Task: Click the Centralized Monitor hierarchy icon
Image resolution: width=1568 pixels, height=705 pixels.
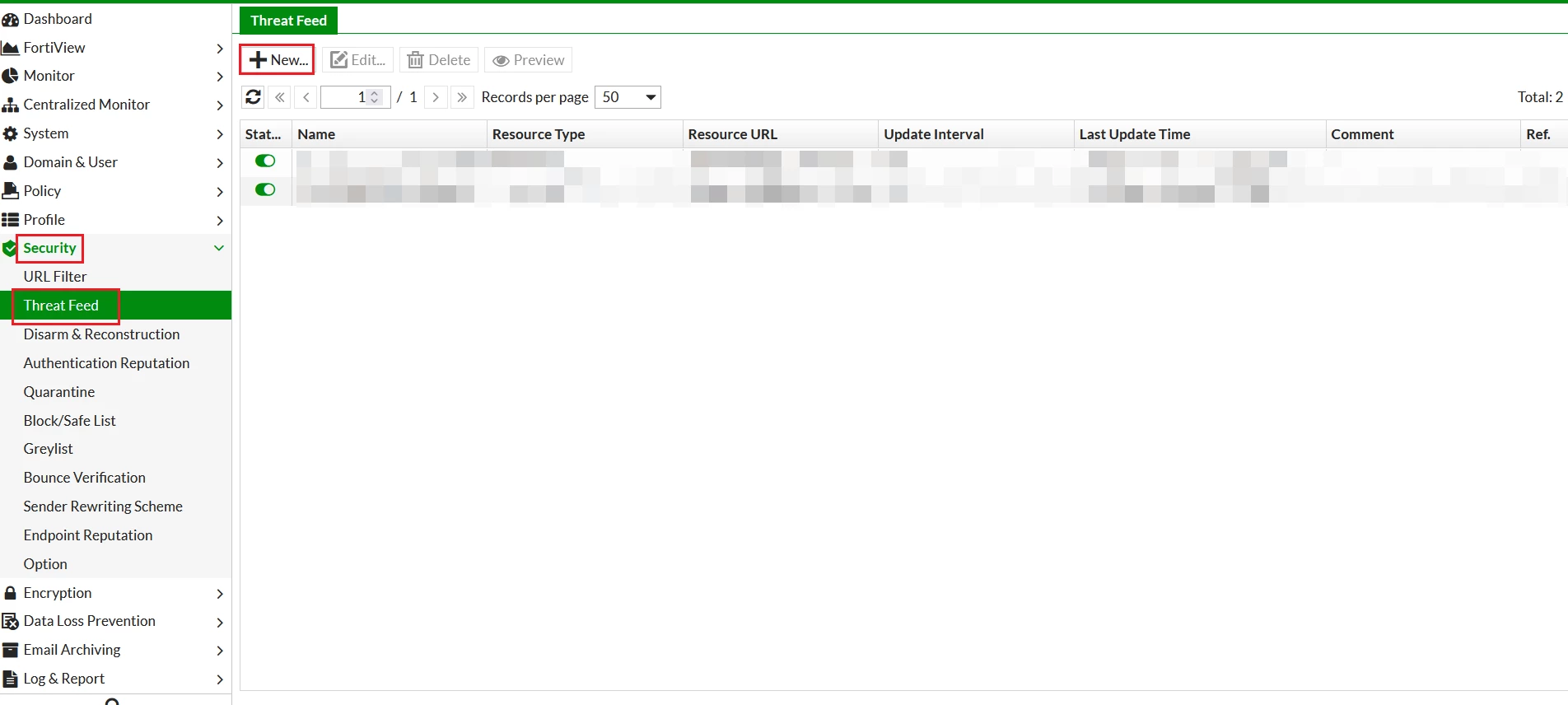Action: (10, 105)
